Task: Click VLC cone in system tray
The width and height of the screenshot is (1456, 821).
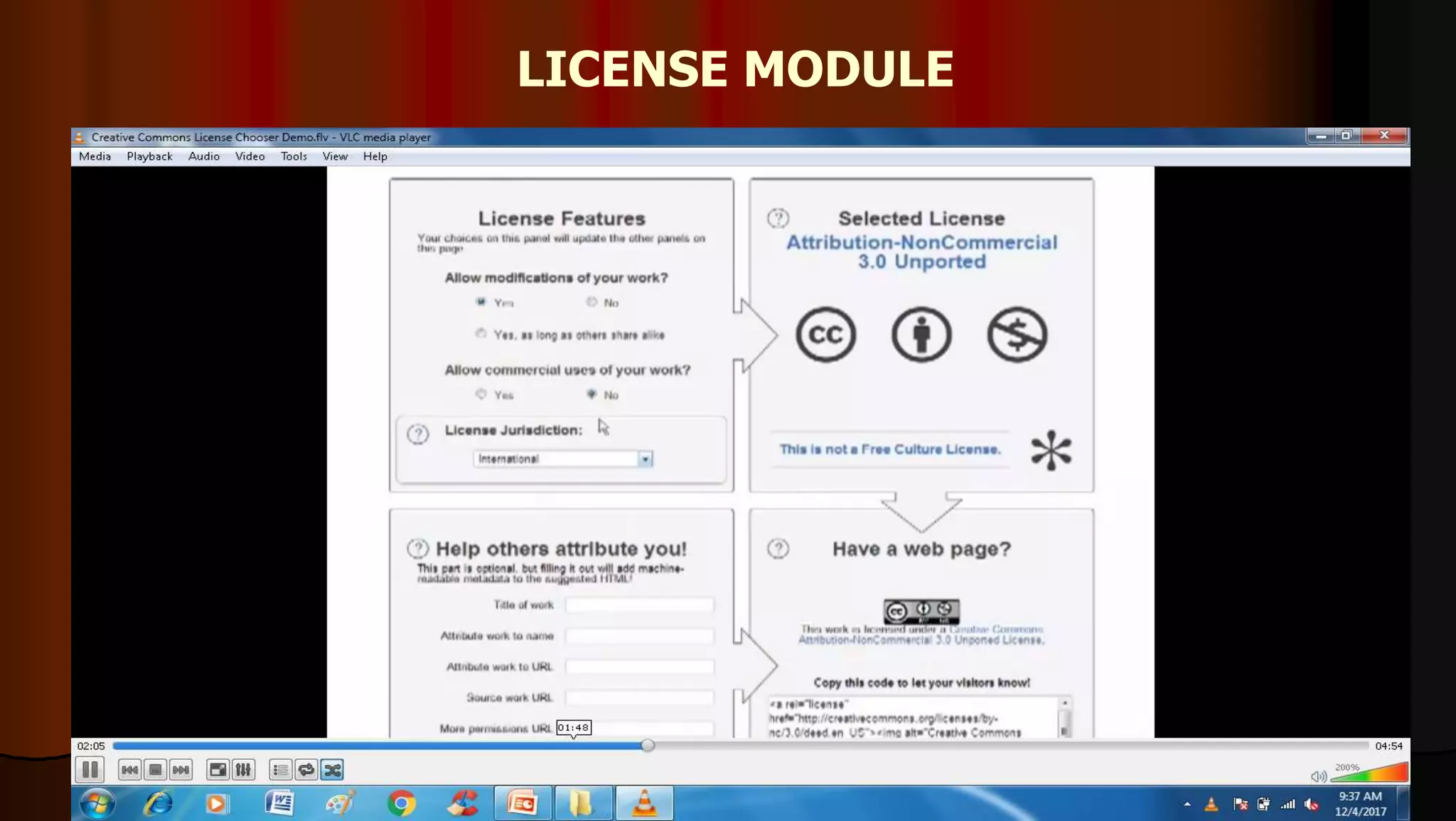Action: click(1211, 805)
